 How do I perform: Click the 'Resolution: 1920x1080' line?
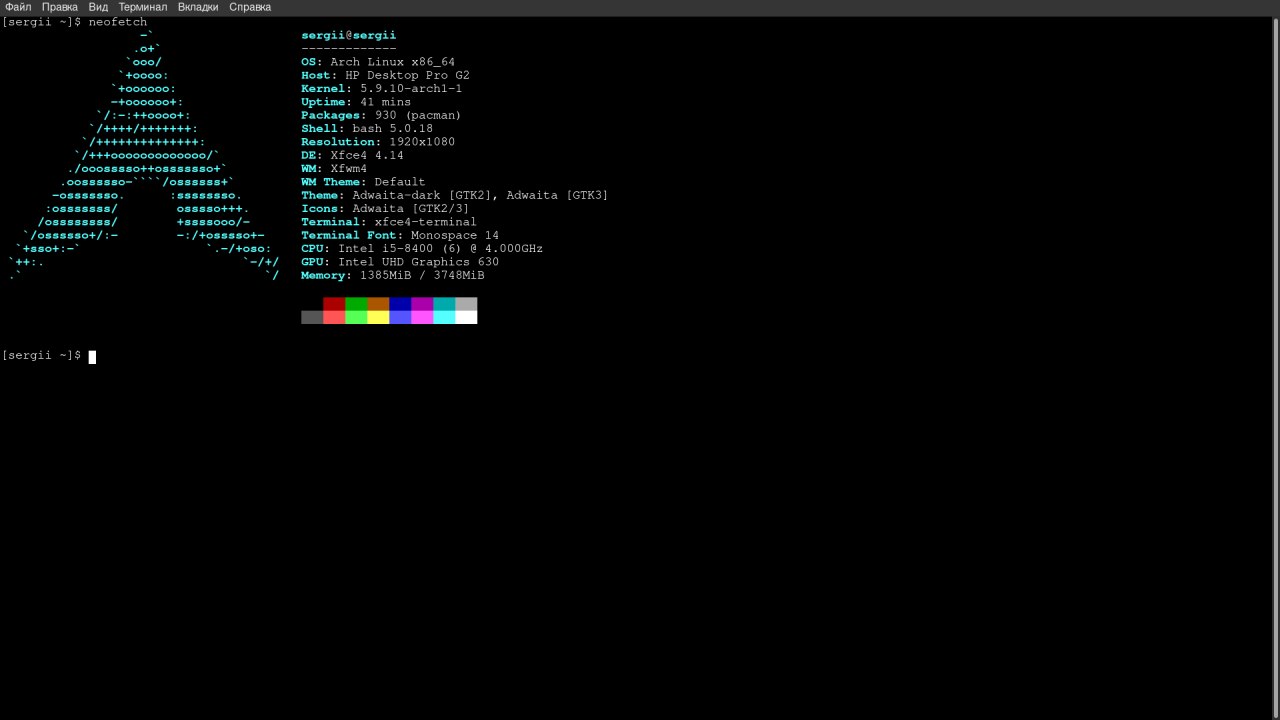378,142
